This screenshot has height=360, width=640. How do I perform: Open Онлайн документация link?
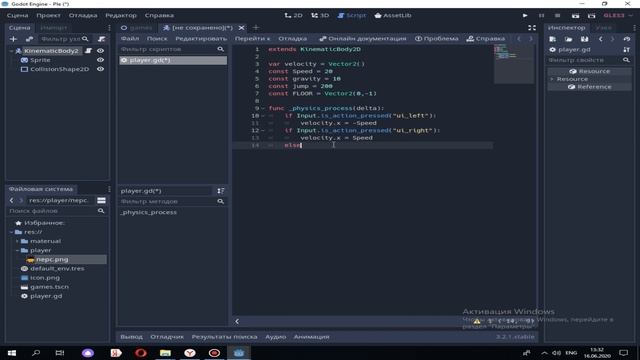click(x=363, y=38)
